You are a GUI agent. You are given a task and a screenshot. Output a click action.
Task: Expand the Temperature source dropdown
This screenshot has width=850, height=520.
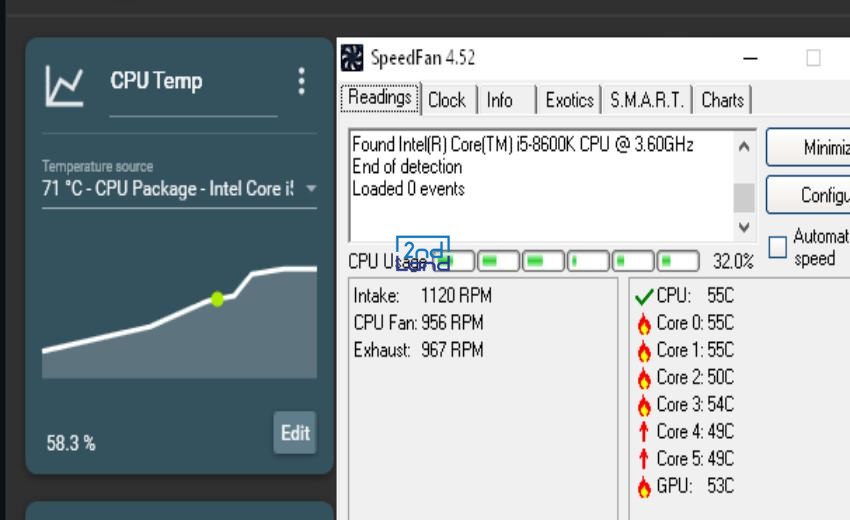(310, 189)
